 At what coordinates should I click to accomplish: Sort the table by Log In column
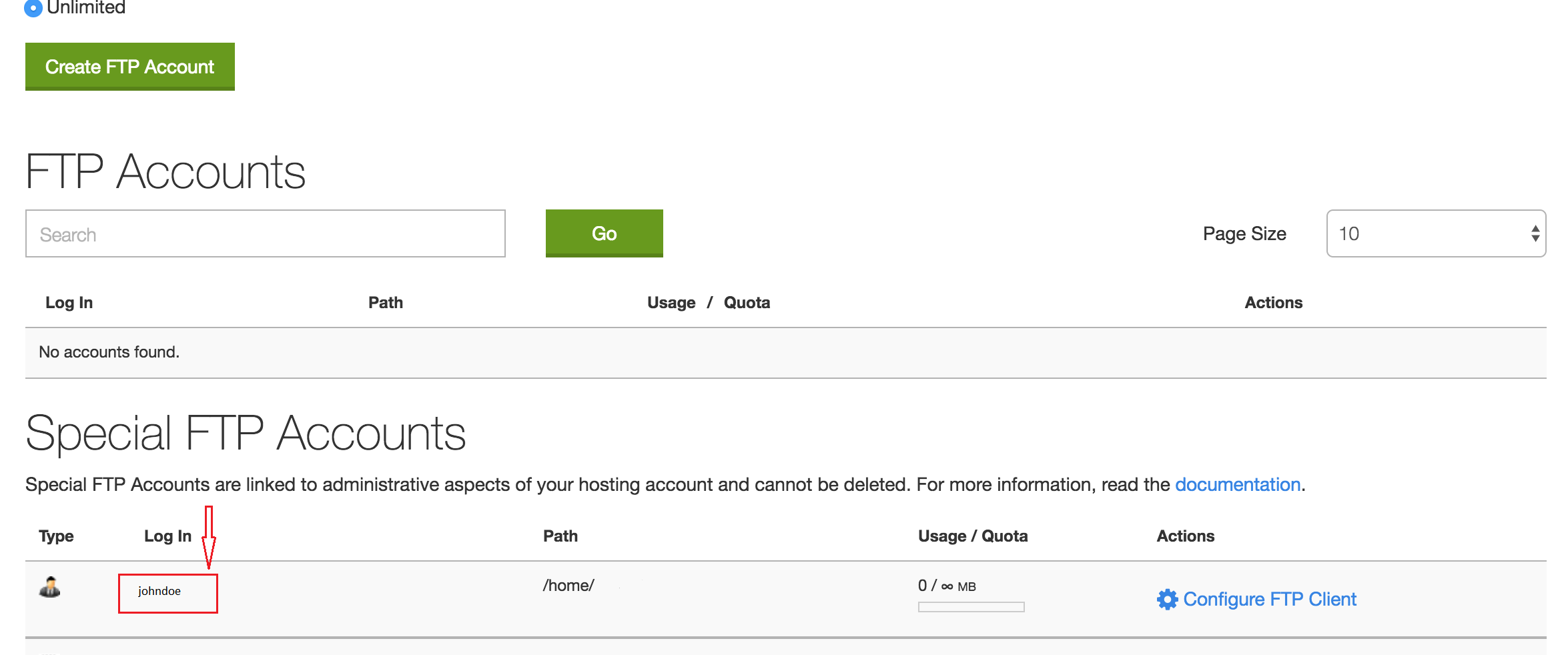tap(69, 302)
